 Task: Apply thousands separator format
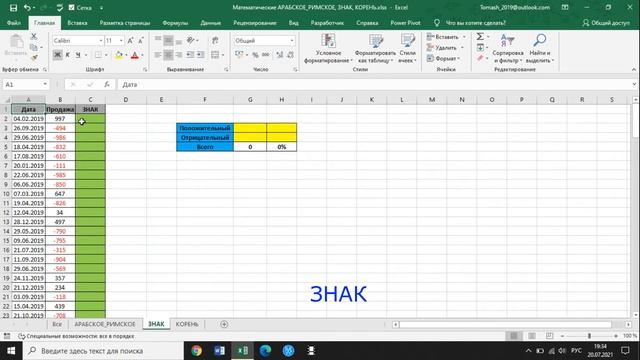pyautogui.click(x=266, y=55)
